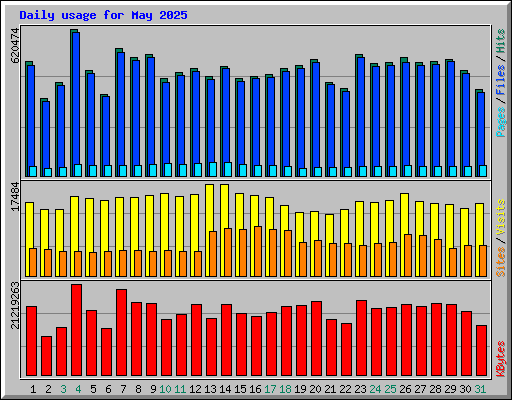
Task: Click the red KBytes bar for day 20
Action: [316, 339]
